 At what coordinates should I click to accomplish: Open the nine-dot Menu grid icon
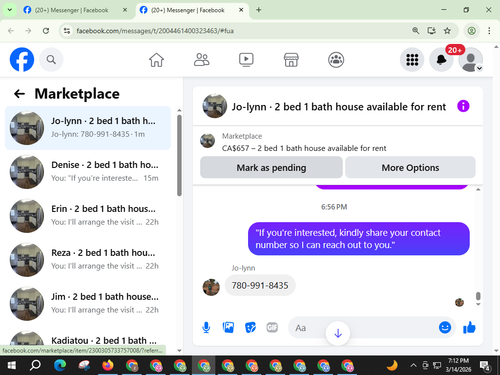click(x=412, y=60)
